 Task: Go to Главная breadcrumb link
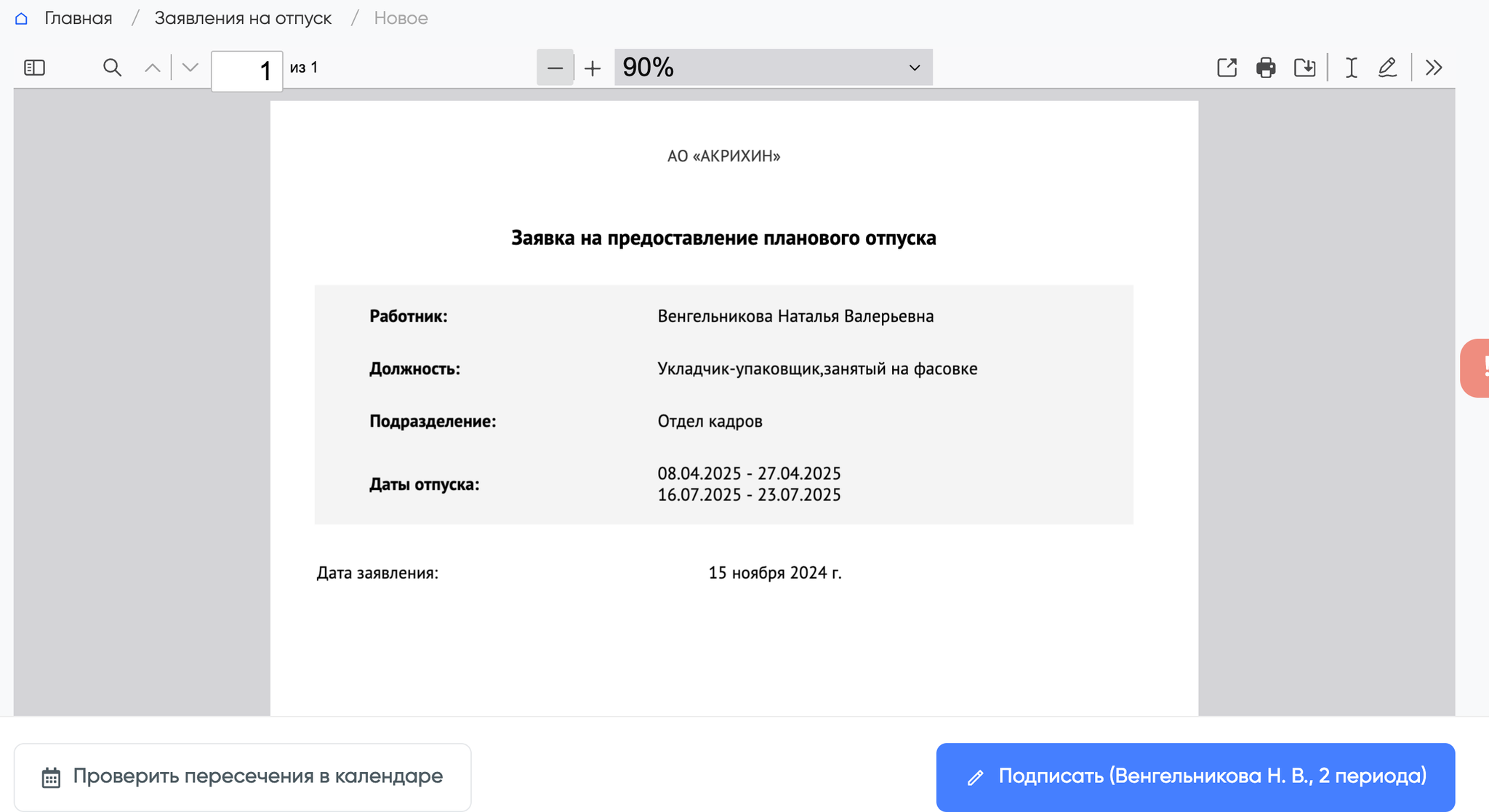[x=79, y=18]
